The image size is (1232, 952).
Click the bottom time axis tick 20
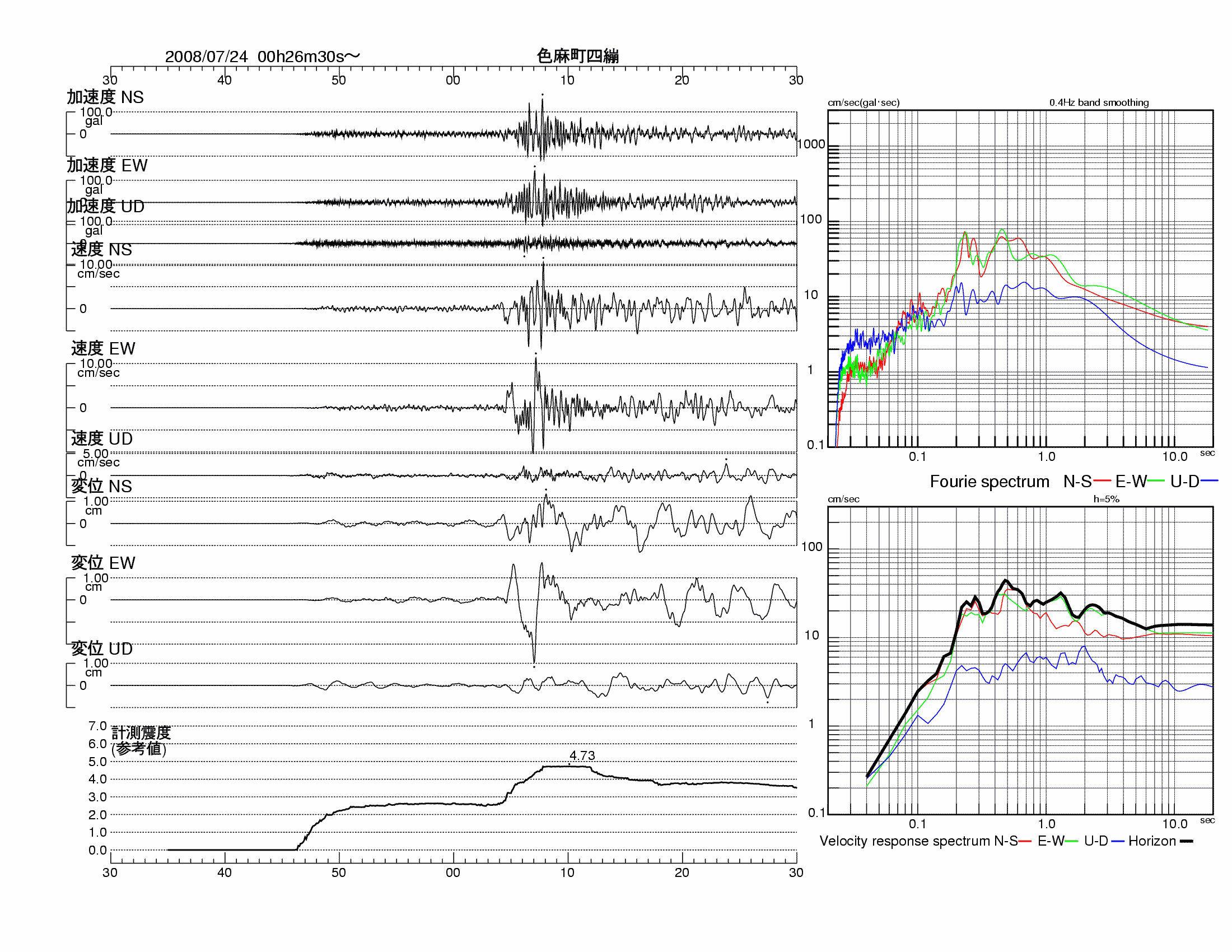pyautogui.click(x=682, y=872)
